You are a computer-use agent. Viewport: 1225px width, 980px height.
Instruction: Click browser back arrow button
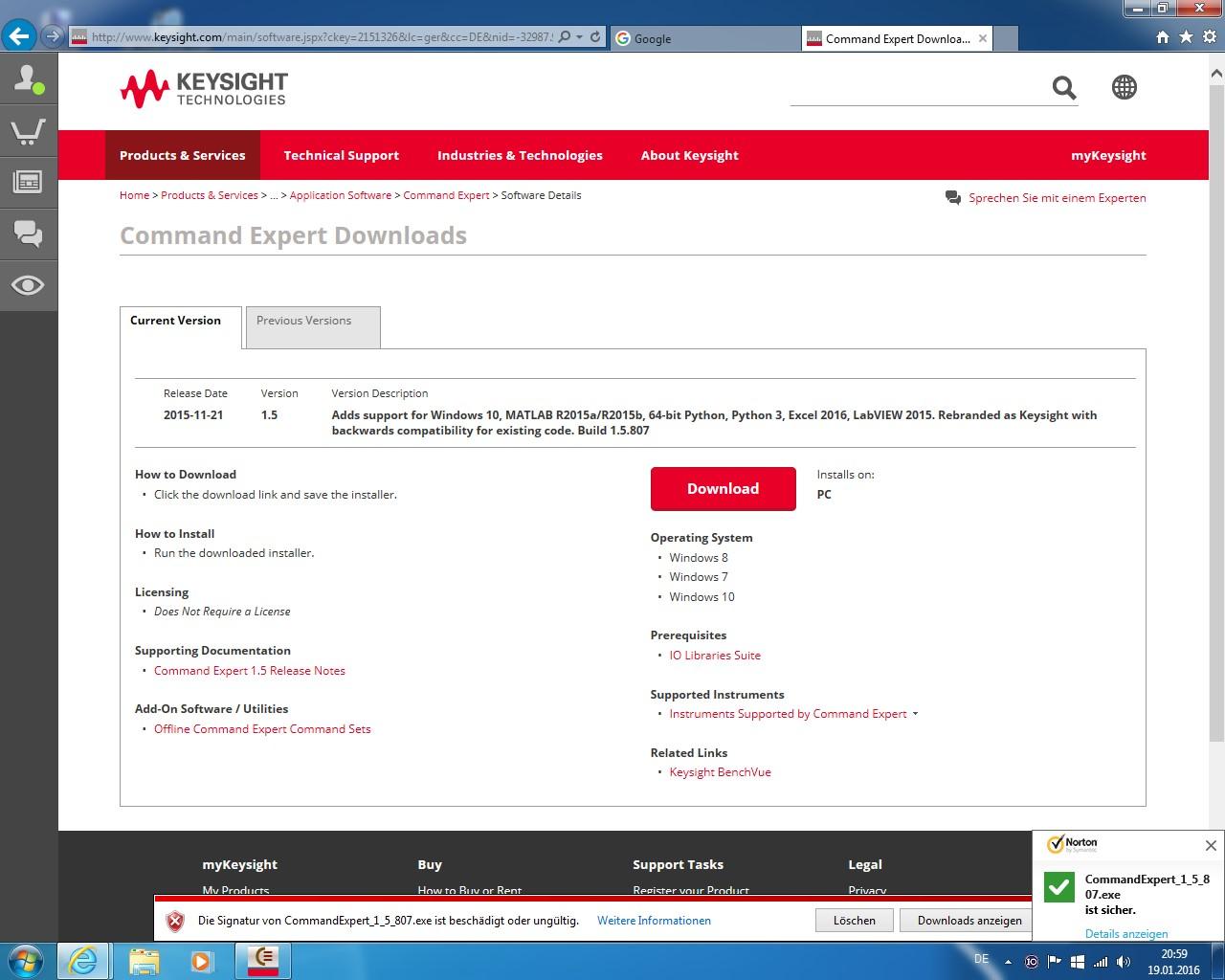pos(19,37)
